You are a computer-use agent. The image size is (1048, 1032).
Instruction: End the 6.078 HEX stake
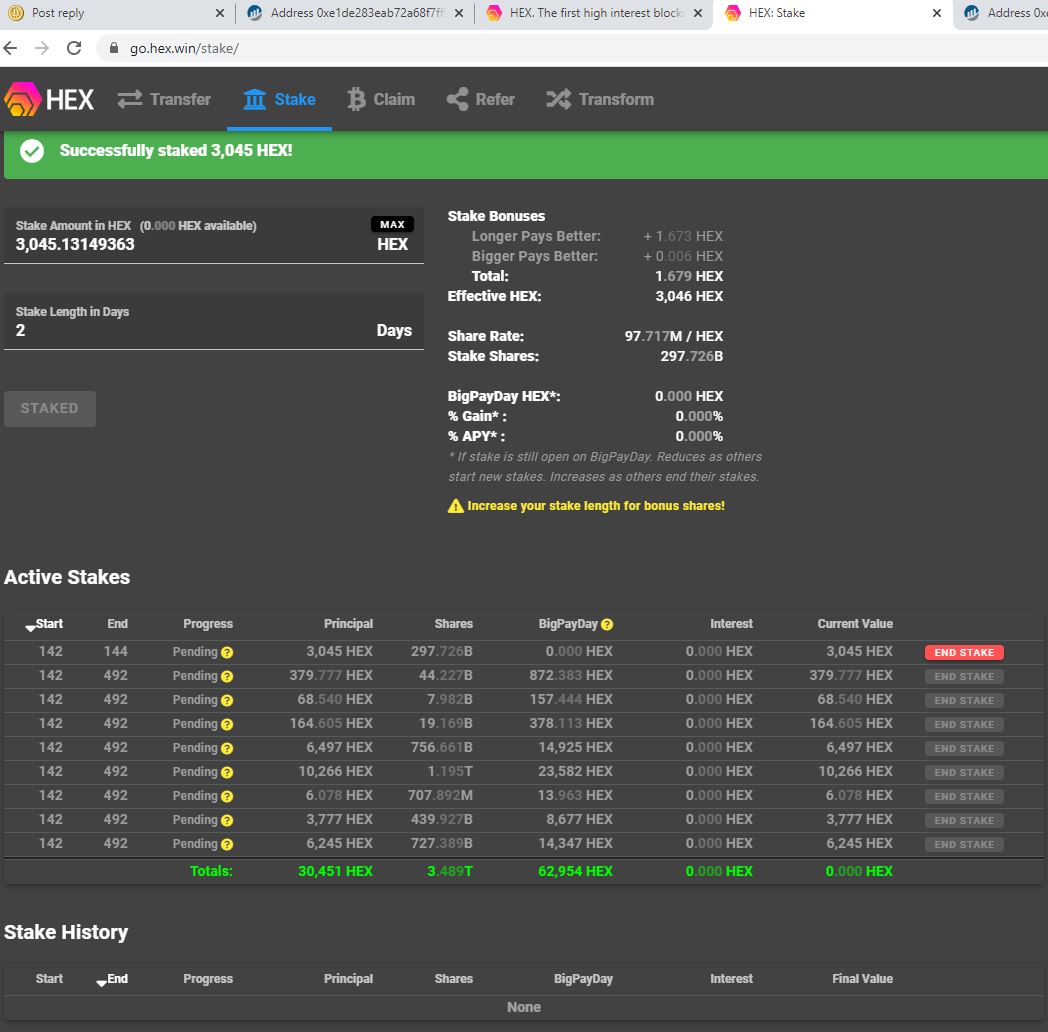point(964,797)
